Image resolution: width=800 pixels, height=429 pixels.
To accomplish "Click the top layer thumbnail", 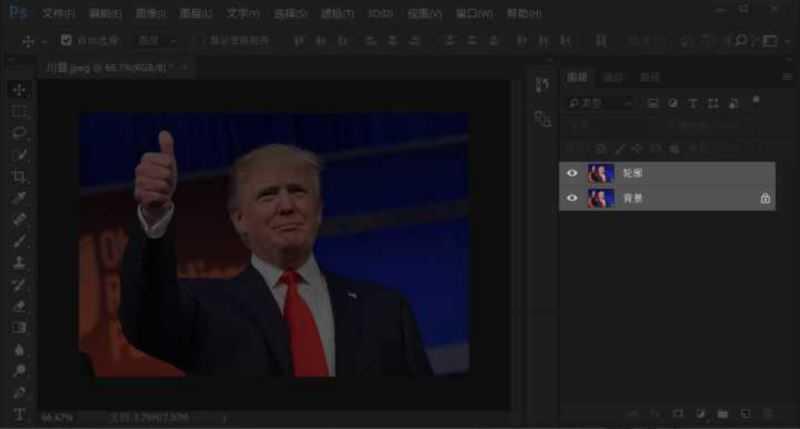I will click(601, 173).
